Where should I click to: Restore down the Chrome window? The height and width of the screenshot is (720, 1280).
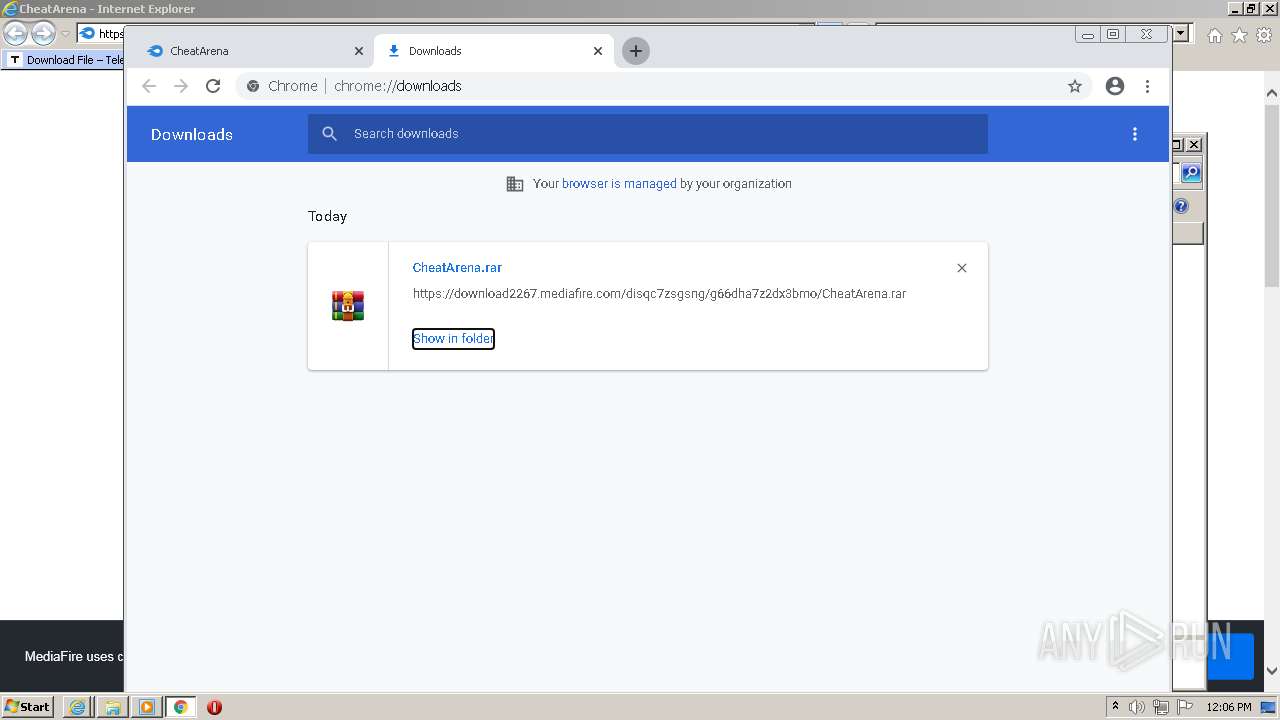tap(1113, 34)
